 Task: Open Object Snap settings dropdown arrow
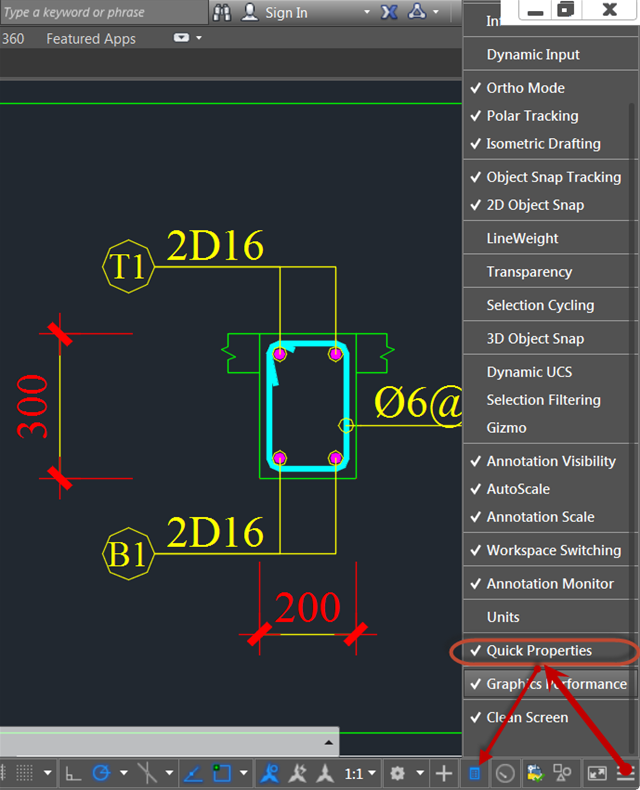(244, 773)
